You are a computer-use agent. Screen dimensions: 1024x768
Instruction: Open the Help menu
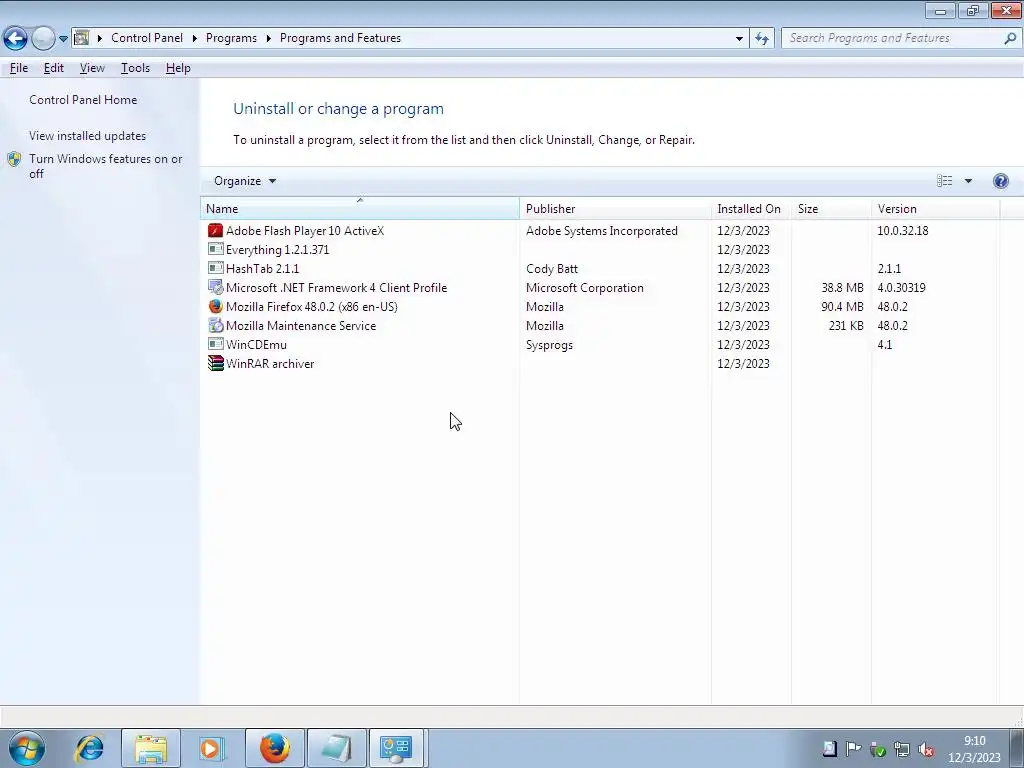pos(178,68)
